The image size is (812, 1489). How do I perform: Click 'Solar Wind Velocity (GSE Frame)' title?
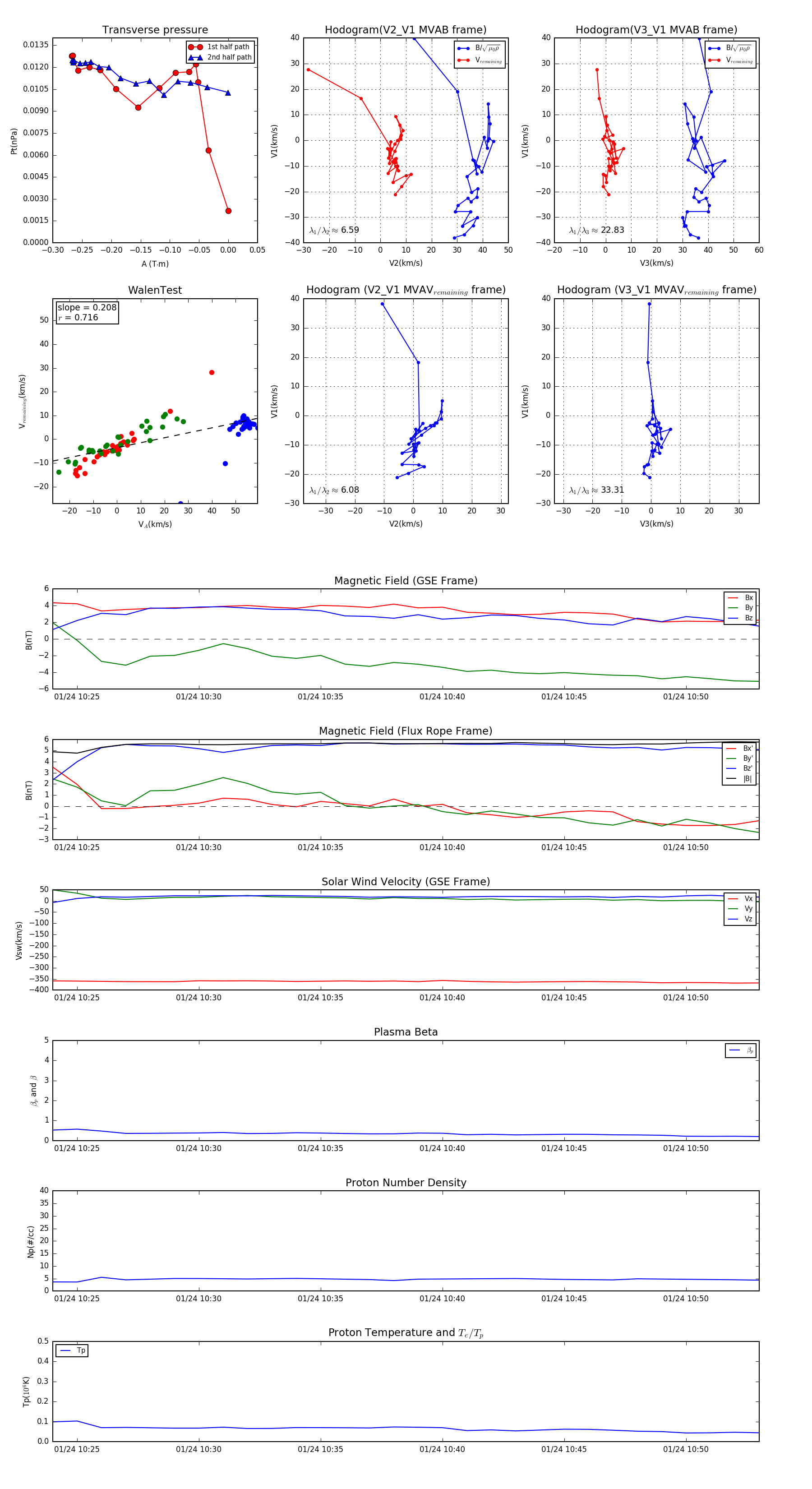point(406,882)
